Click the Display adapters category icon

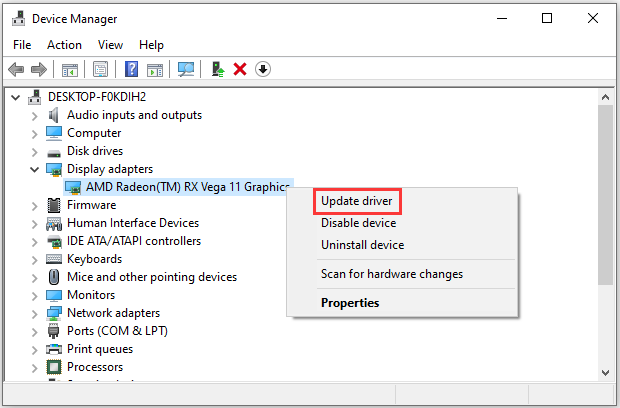[x=54, y=170]
